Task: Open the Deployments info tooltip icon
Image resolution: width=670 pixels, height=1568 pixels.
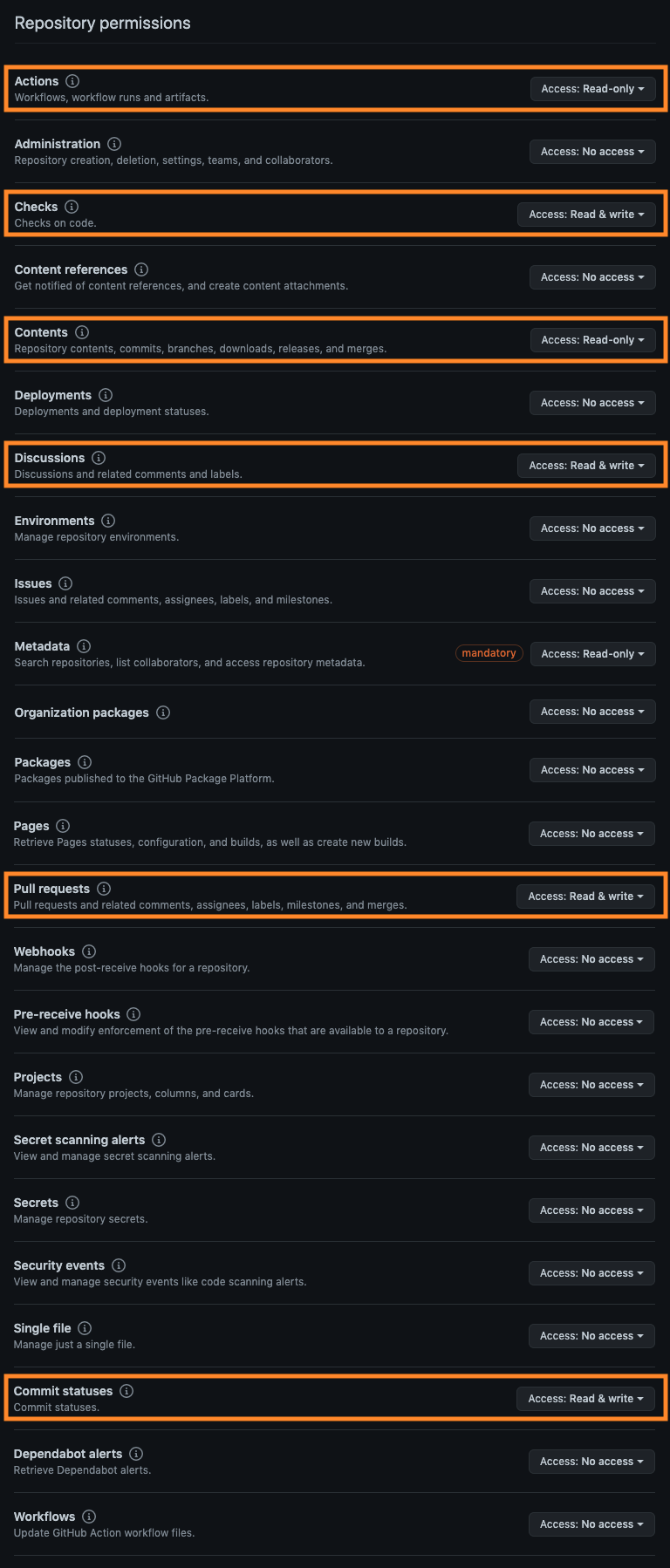Action: tap(106, 395)
